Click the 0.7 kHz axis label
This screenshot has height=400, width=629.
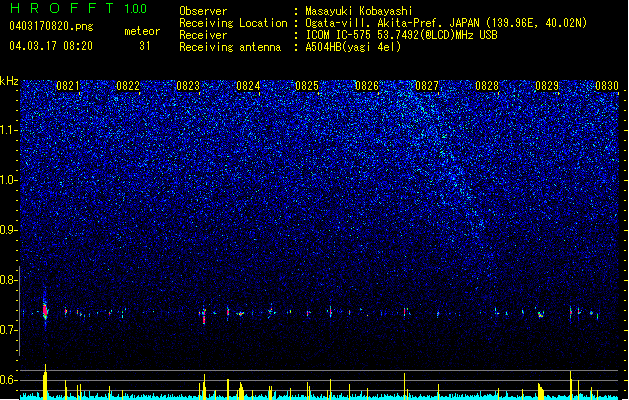pyautogui.click(x=9, y=330)
